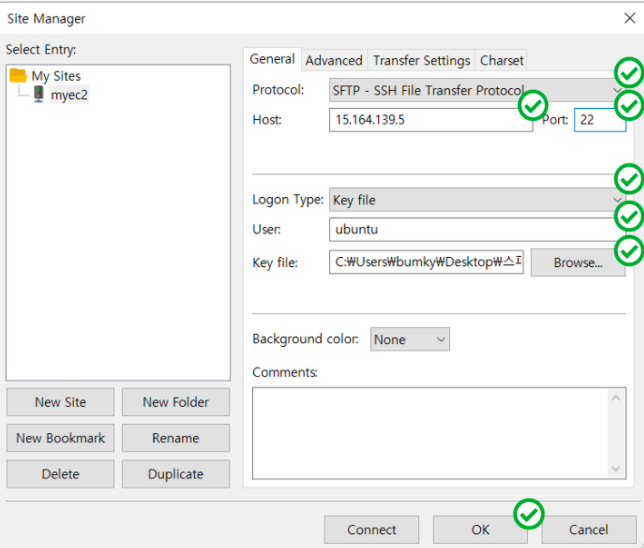
Task: Delete the selected site
Action: point(60,474)
